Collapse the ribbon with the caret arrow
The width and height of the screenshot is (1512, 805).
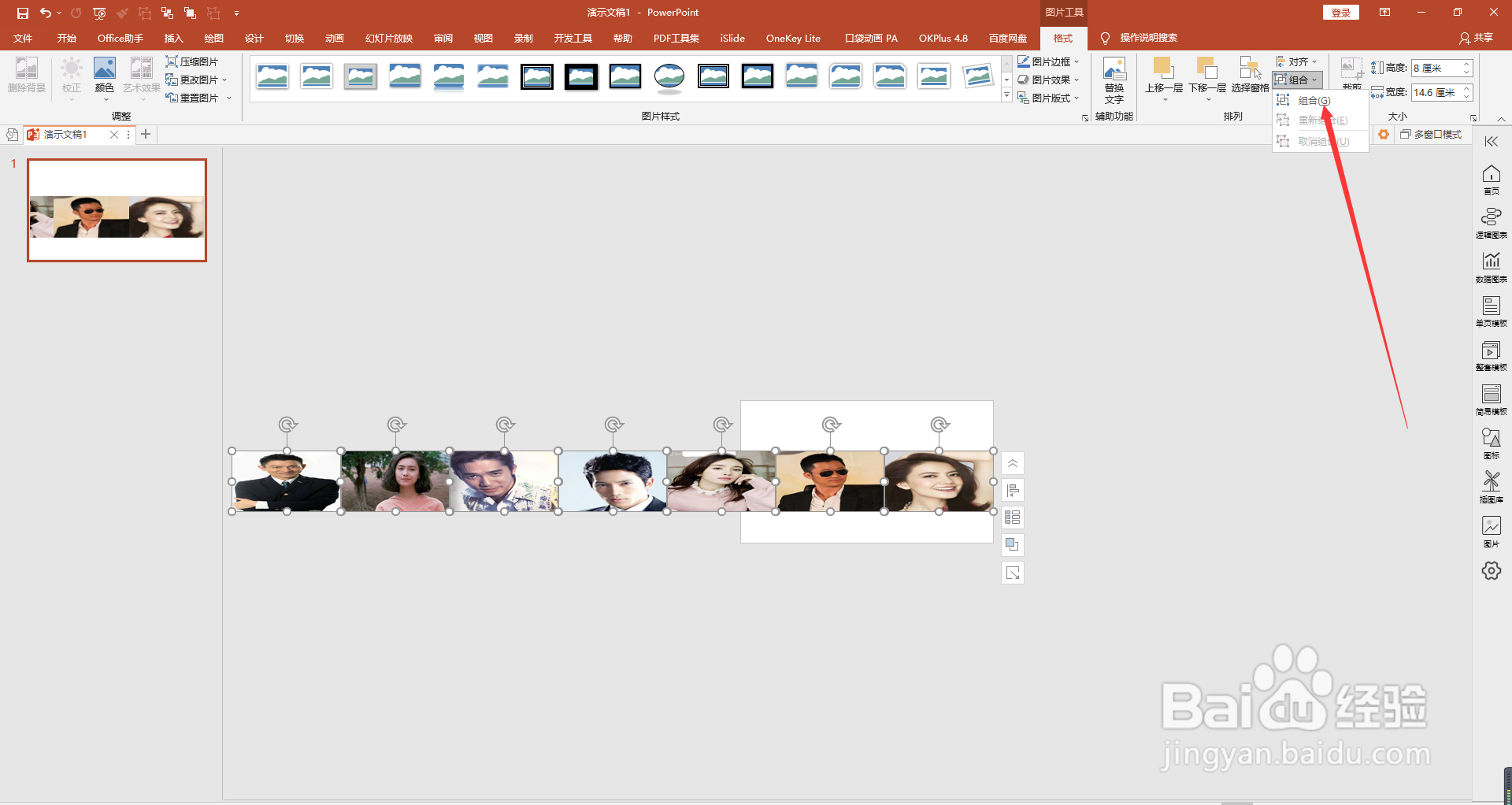click(1501, 118)
